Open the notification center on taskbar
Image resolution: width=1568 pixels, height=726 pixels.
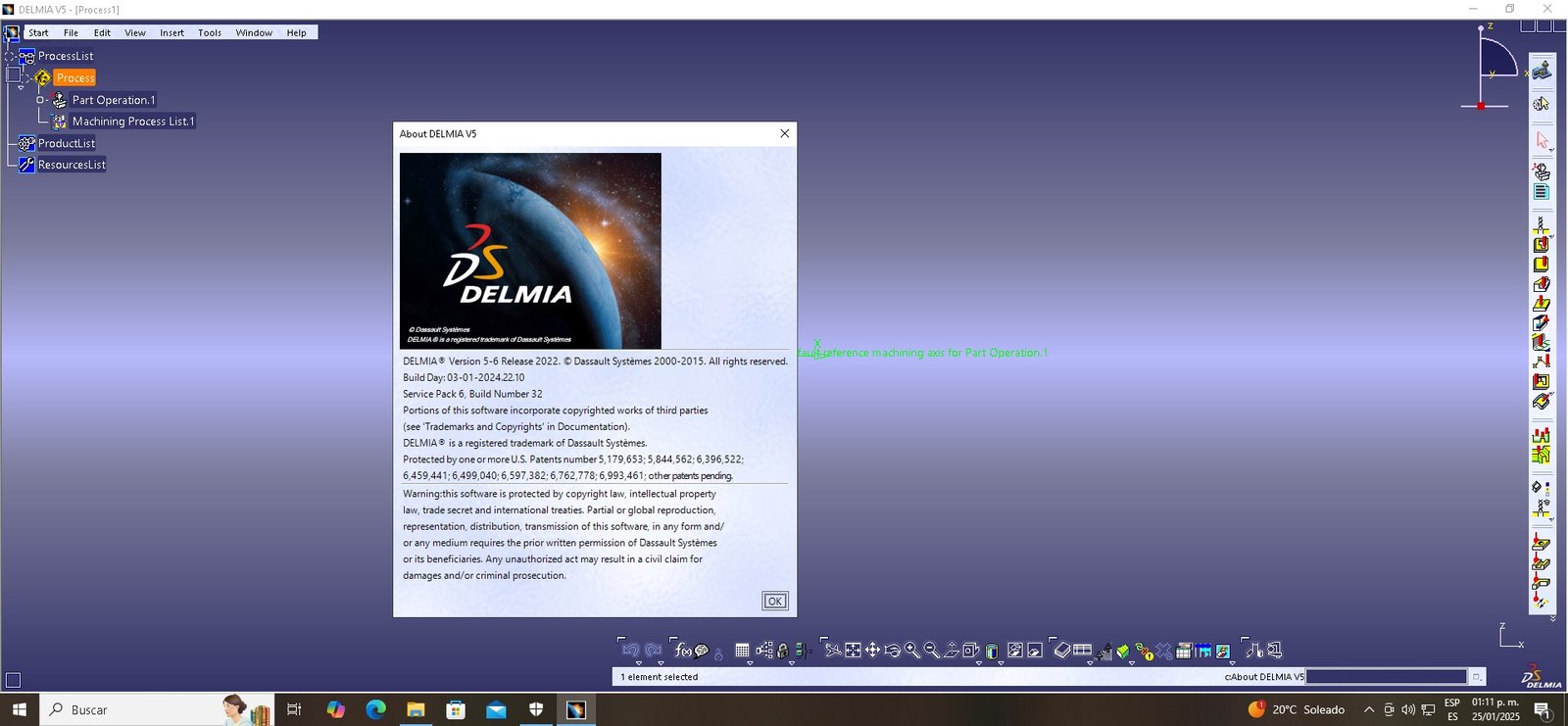pos(1542,709)
